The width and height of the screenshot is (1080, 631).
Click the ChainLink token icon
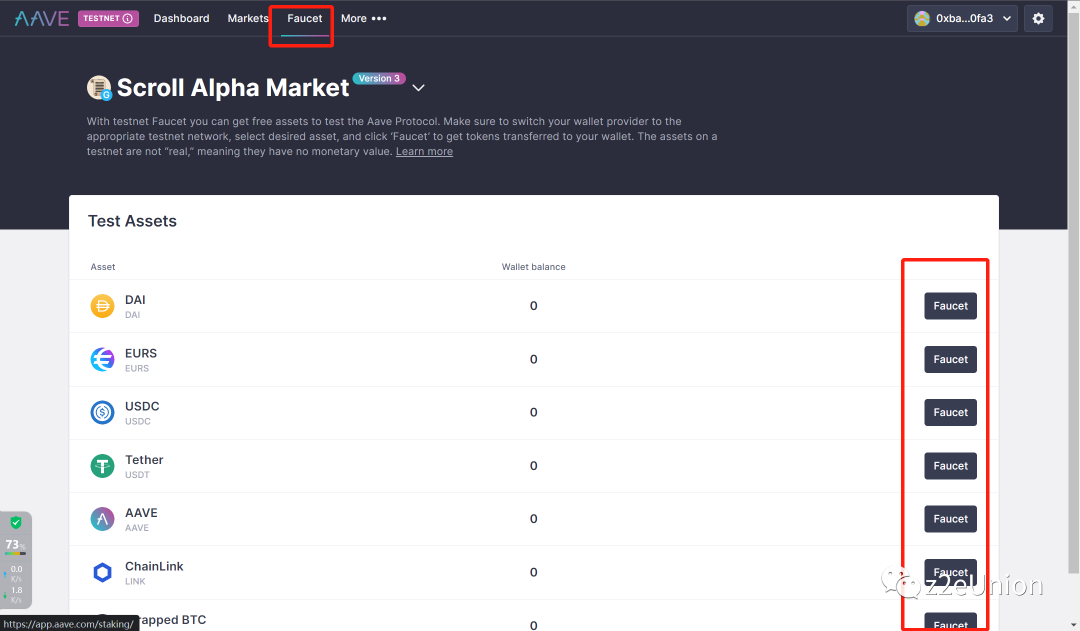102,572
